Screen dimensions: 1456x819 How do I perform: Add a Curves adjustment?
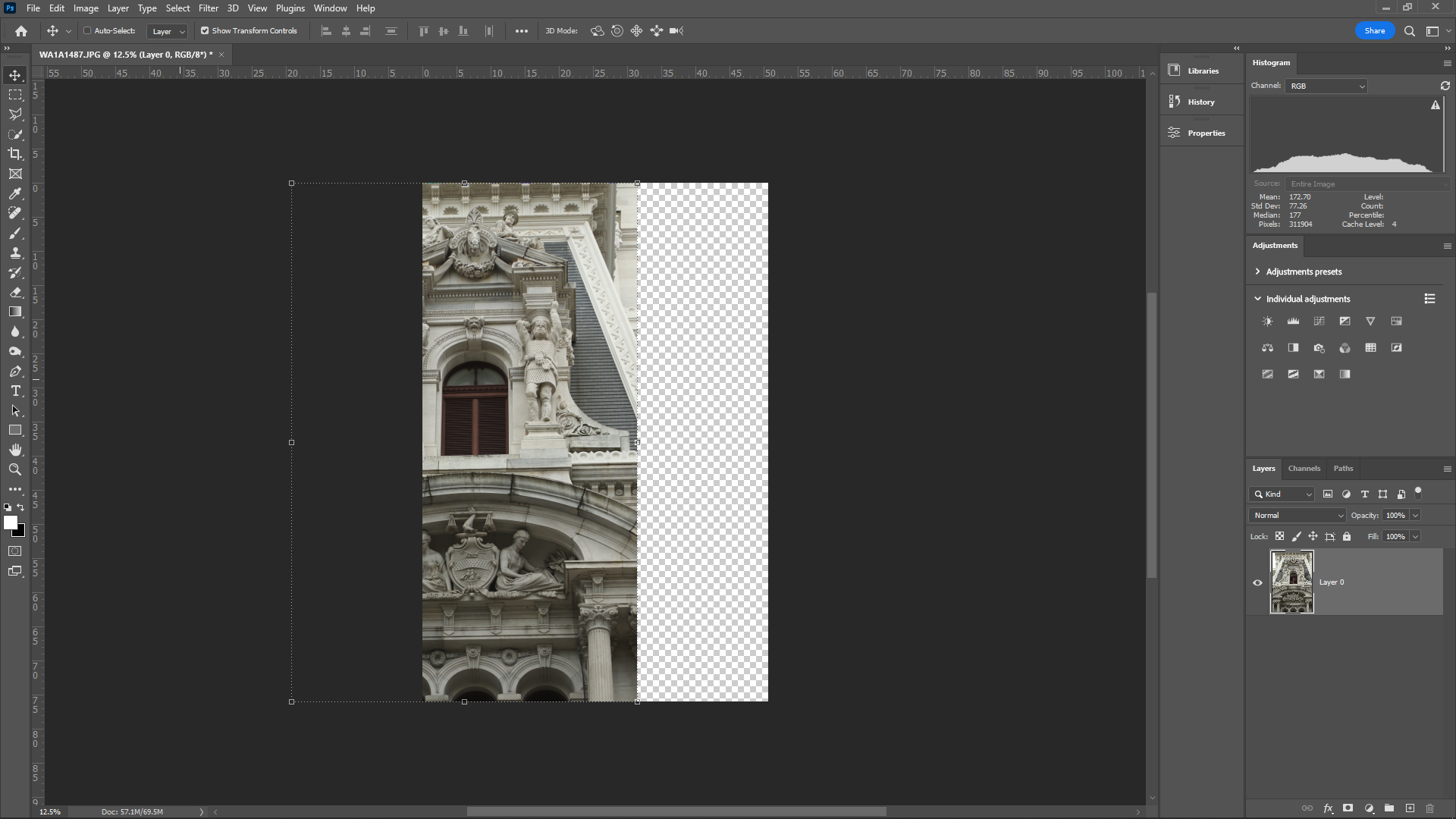(x=1319, y=321)
